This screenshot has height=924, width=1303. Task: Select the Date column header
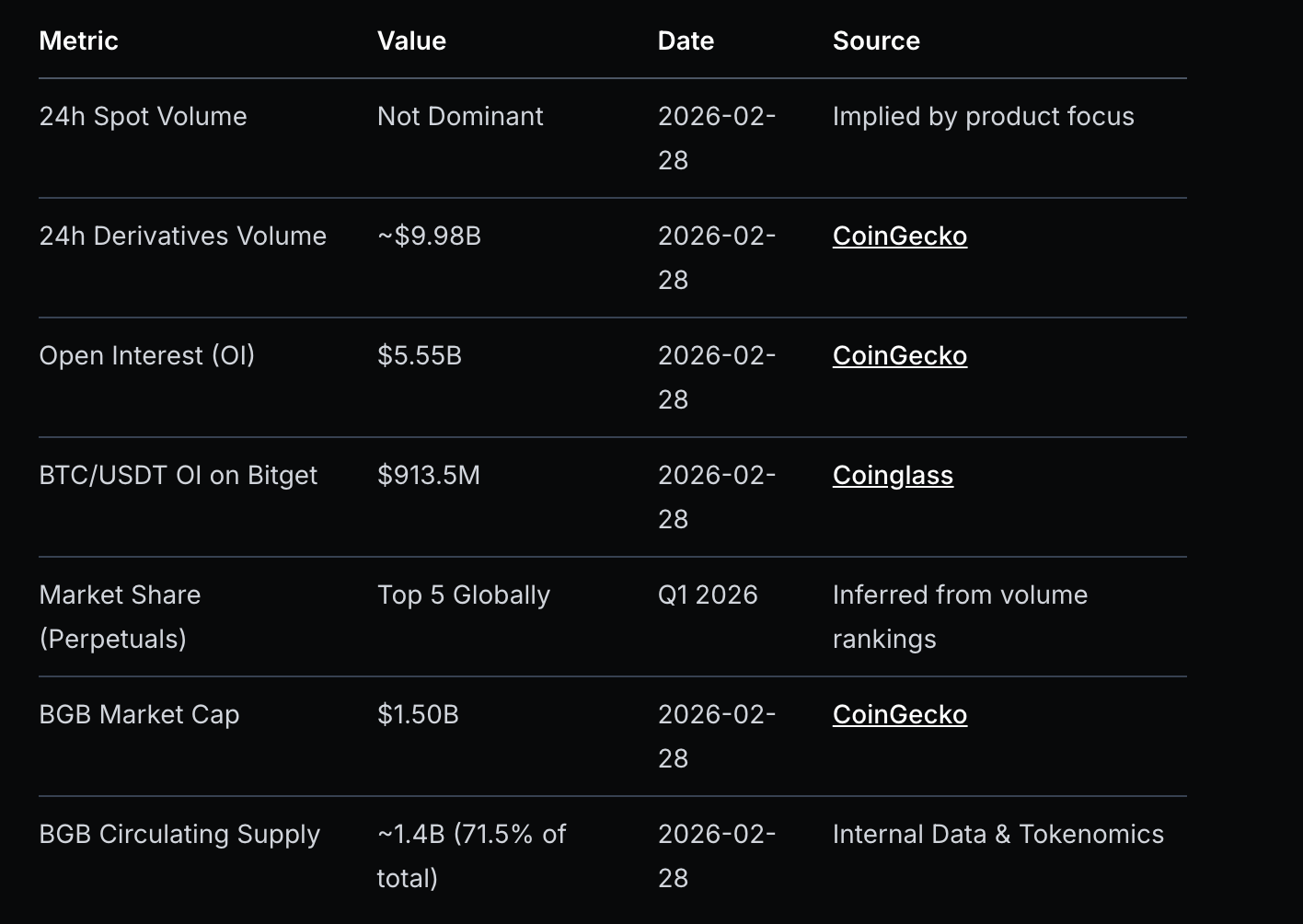pyautogui.click(x=686, y=41)
